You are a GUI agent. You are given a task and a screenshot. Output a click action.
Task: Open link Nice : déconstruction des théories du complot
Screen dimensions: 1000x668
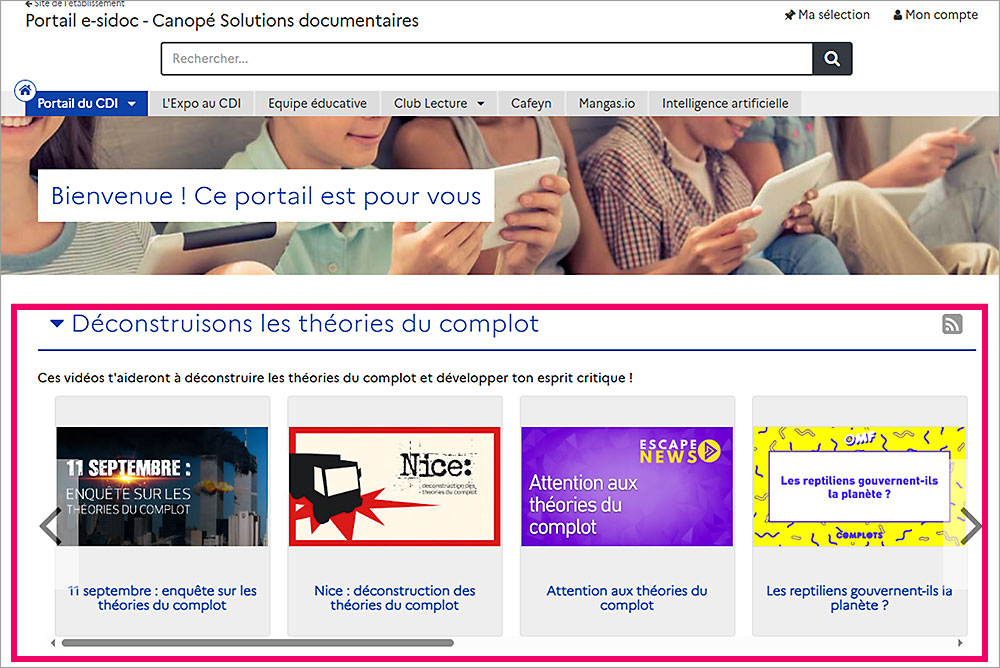[x=395, y=598]
